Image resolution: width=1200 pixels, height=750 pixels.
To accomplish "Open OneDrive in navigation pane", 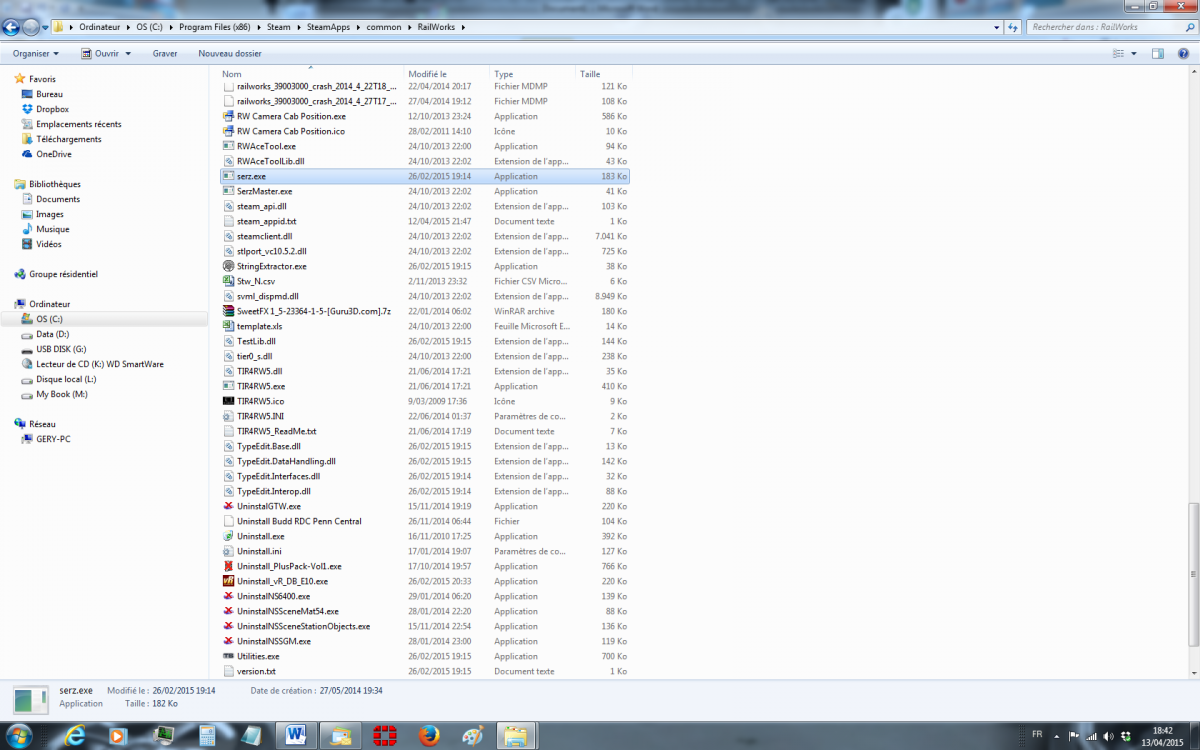I will click(54, 154).
